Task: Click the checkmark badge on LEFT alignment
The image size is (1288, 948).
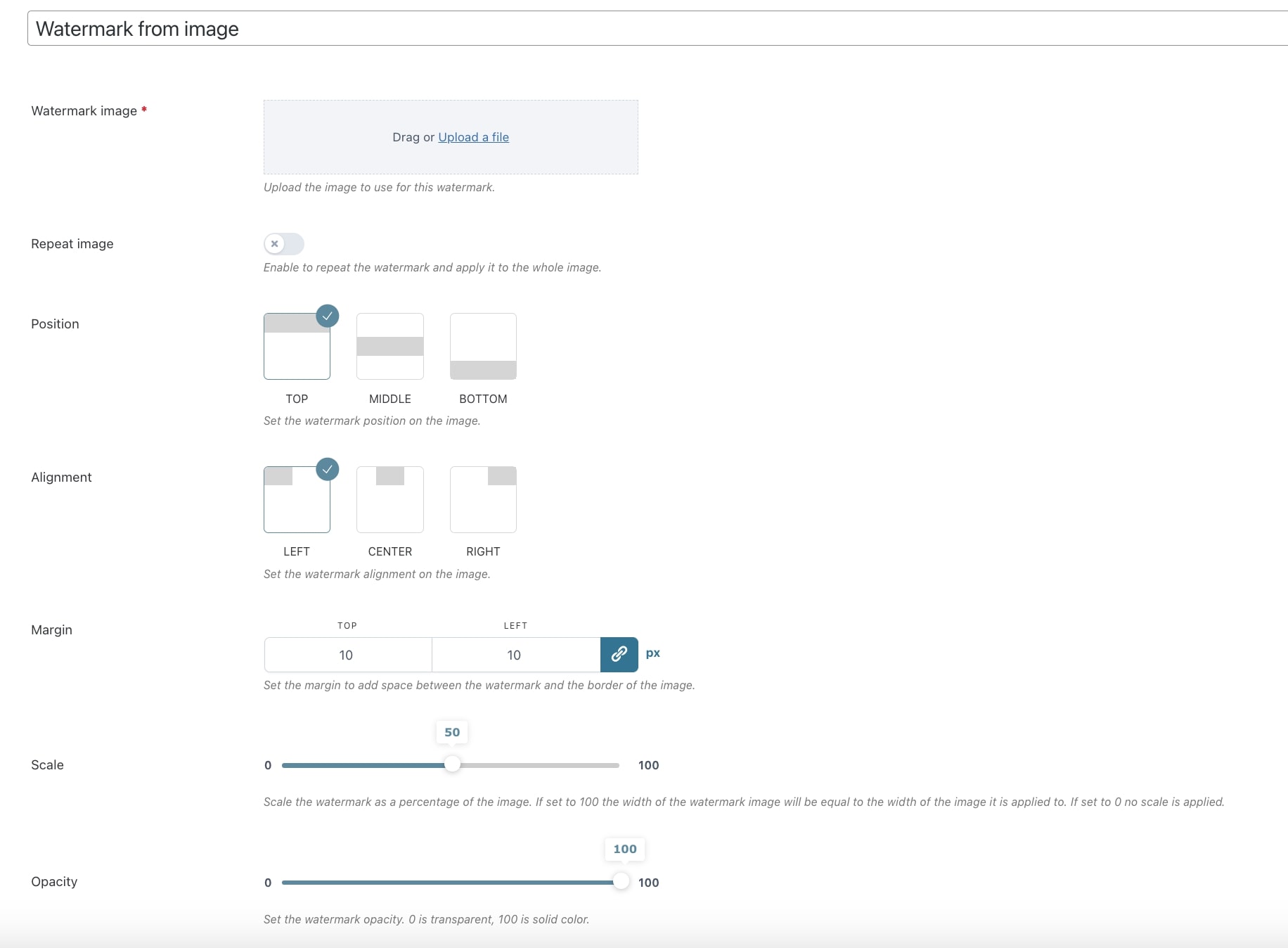Action: tap(328, 469)
